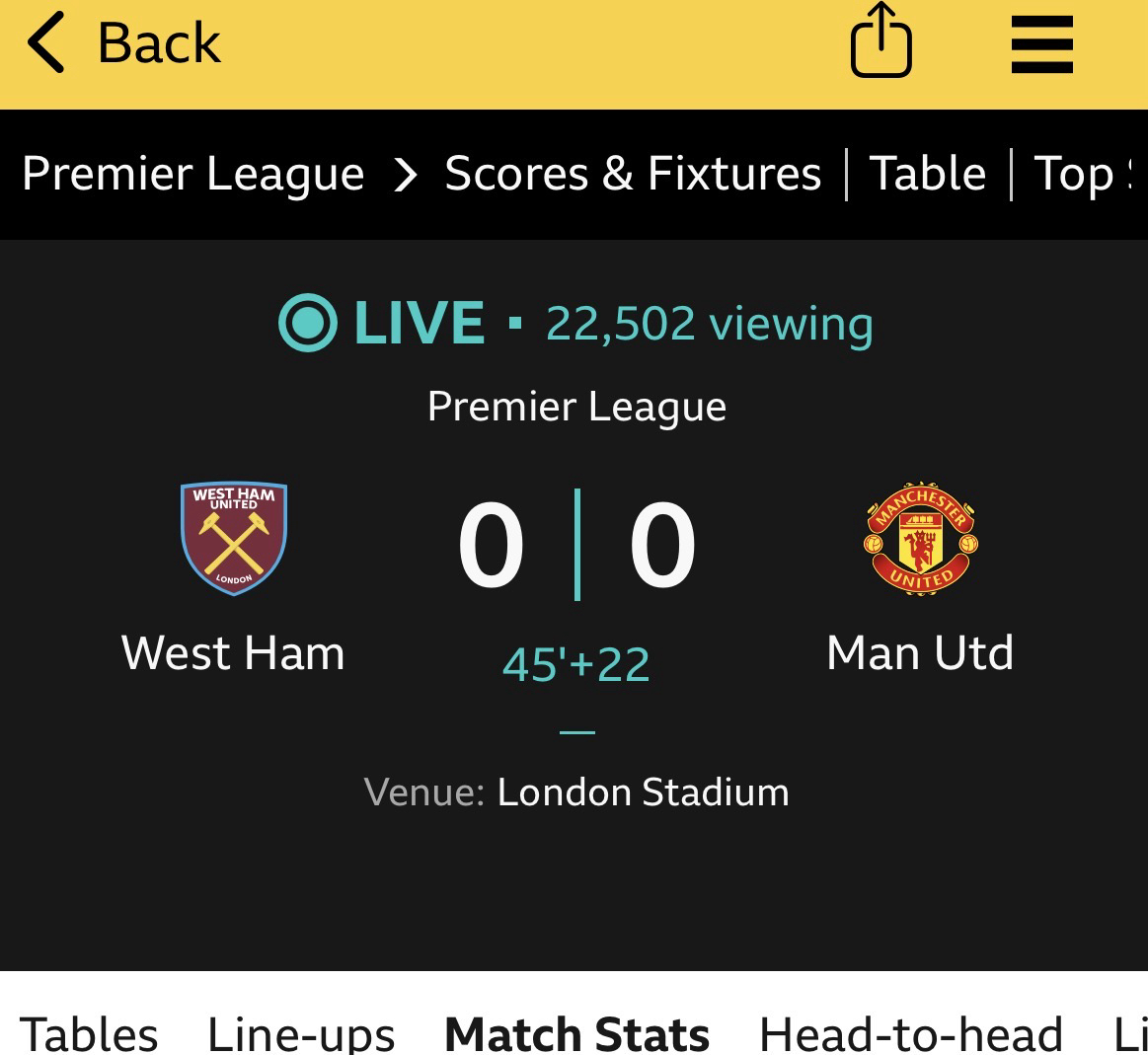Select the Match Stats tab
Screen dimensions: 1148x1055
point(576,1032)
